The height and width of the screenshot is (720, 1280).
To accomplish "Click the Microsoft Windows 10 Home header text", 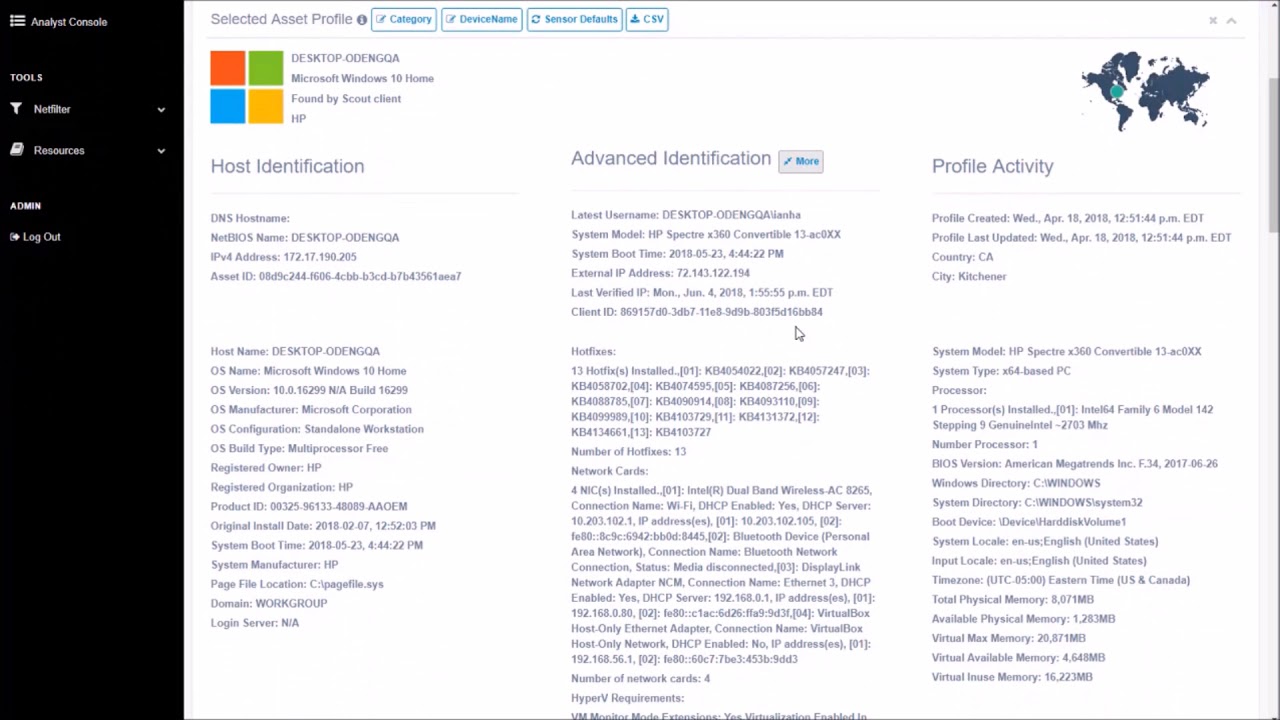I will pyautogui.click(x=362, y=78).
